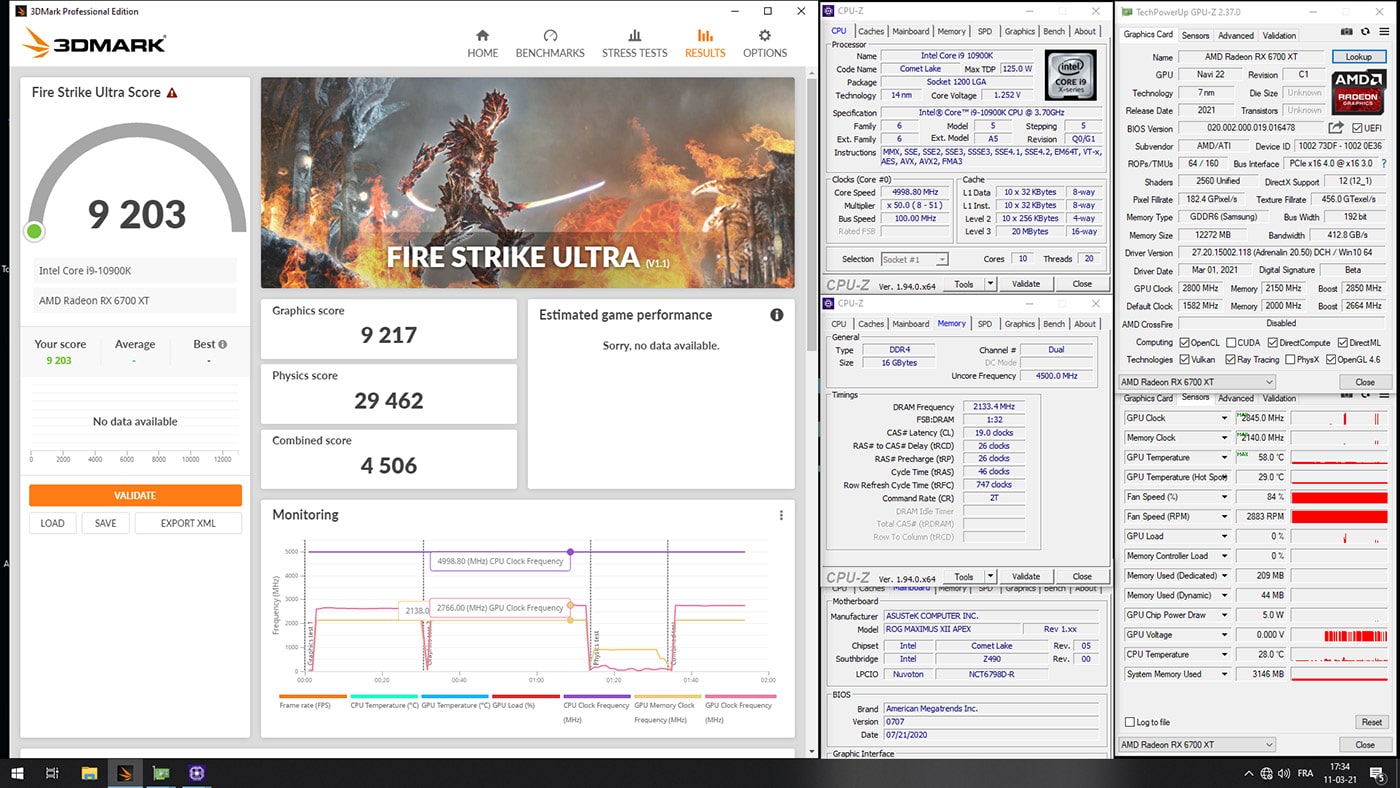Toggle the Ray Tracing checkbox in GPU-Z
1400x788 pixels.
pyautogui.click(x=1231, y=360)
